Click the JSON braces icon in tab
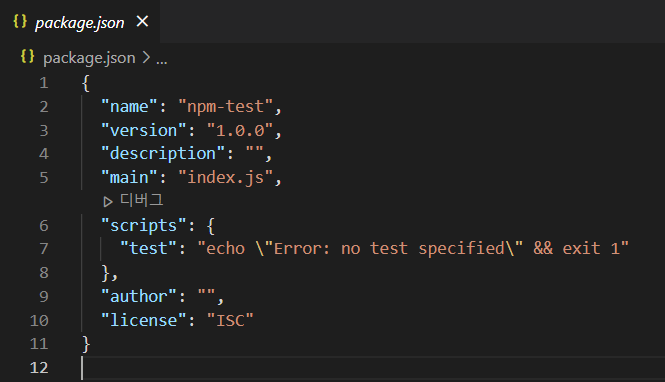This screenshot has width=665, height=382. 20,21
